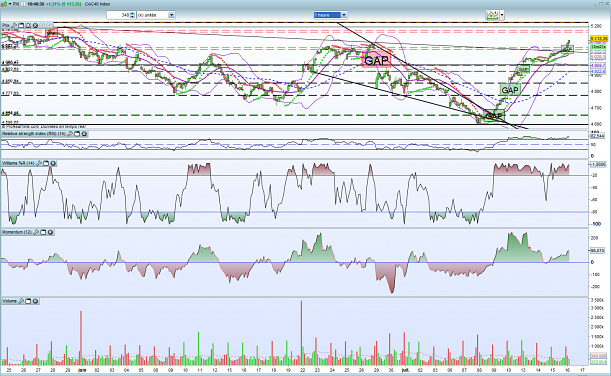Click the Williams %R panel window icon
The width and height of the screenshot is (611, 376).
[46, 163]
